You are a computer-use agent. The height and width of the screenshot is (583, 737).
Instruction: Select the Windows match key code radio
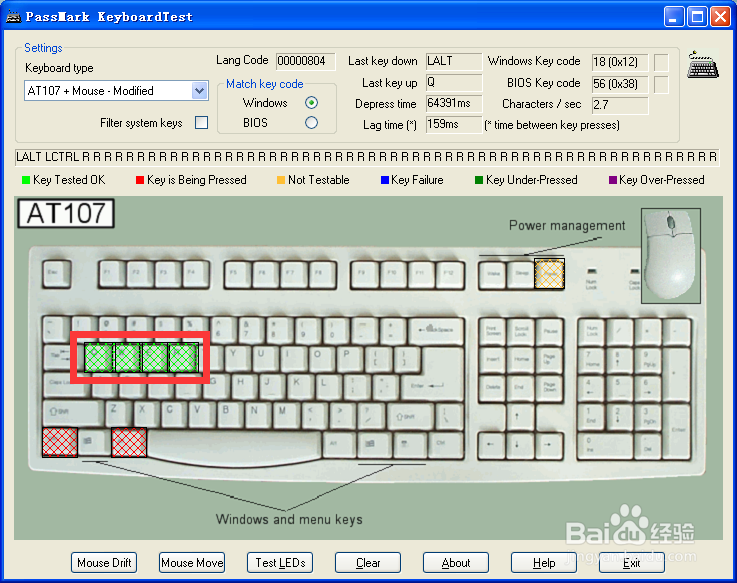(x=311, y=102)
